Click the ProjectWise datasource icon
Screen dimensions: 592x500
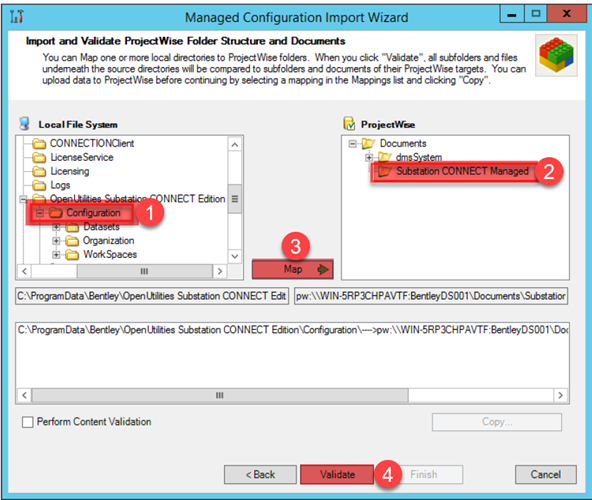tap(349, 123)
